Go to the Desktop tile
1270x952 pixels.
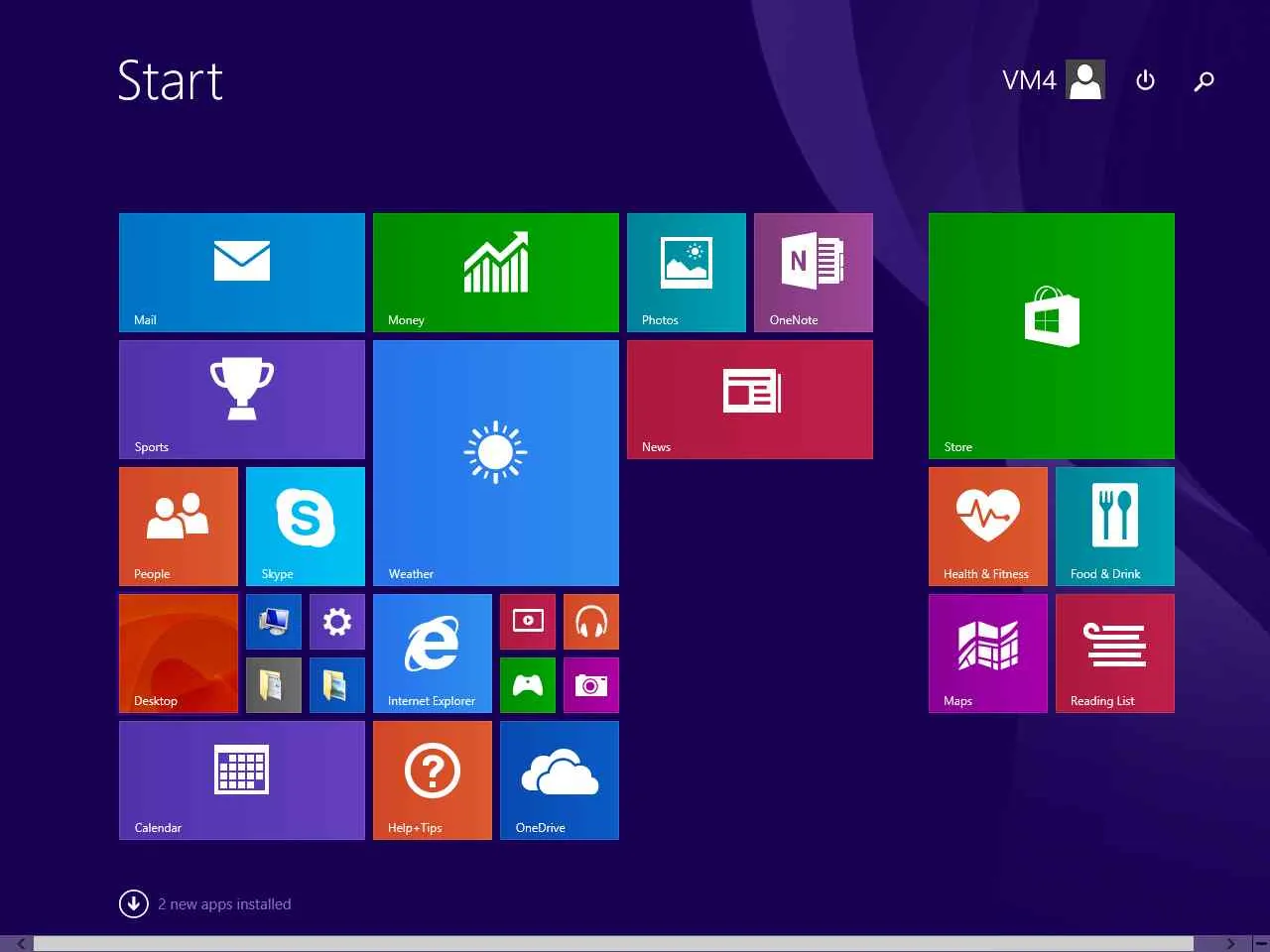point(179,654)
